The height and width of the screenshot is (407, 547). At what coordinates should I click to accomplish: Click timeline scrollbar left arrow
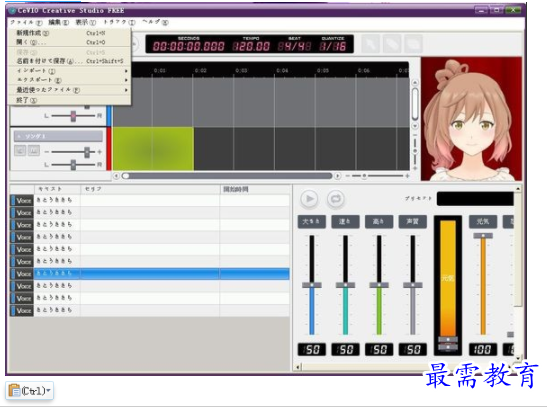pyautogui.click(x=116, y=176)
